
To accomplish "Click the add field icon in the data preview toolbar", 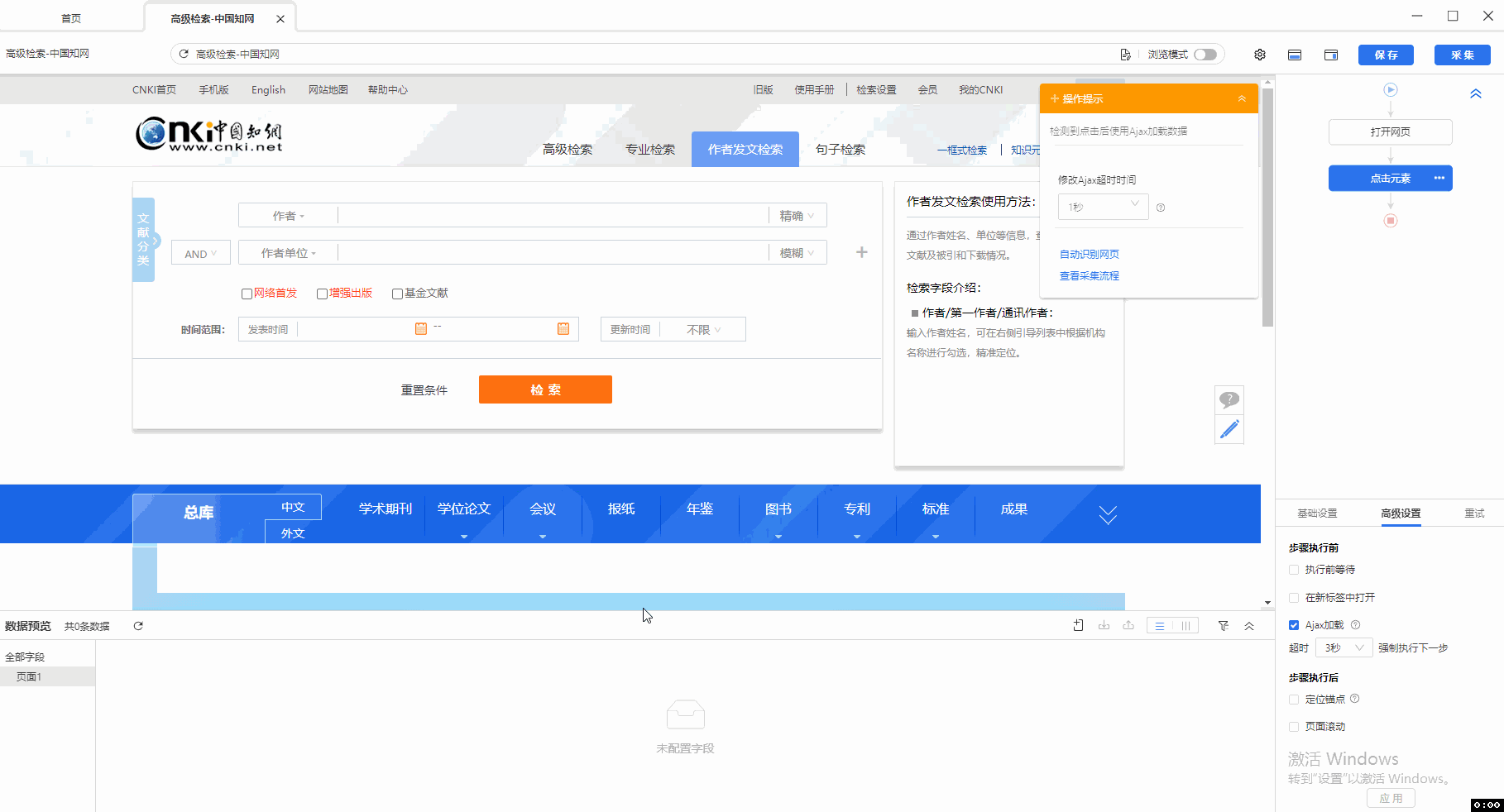I will [1078, 626].
